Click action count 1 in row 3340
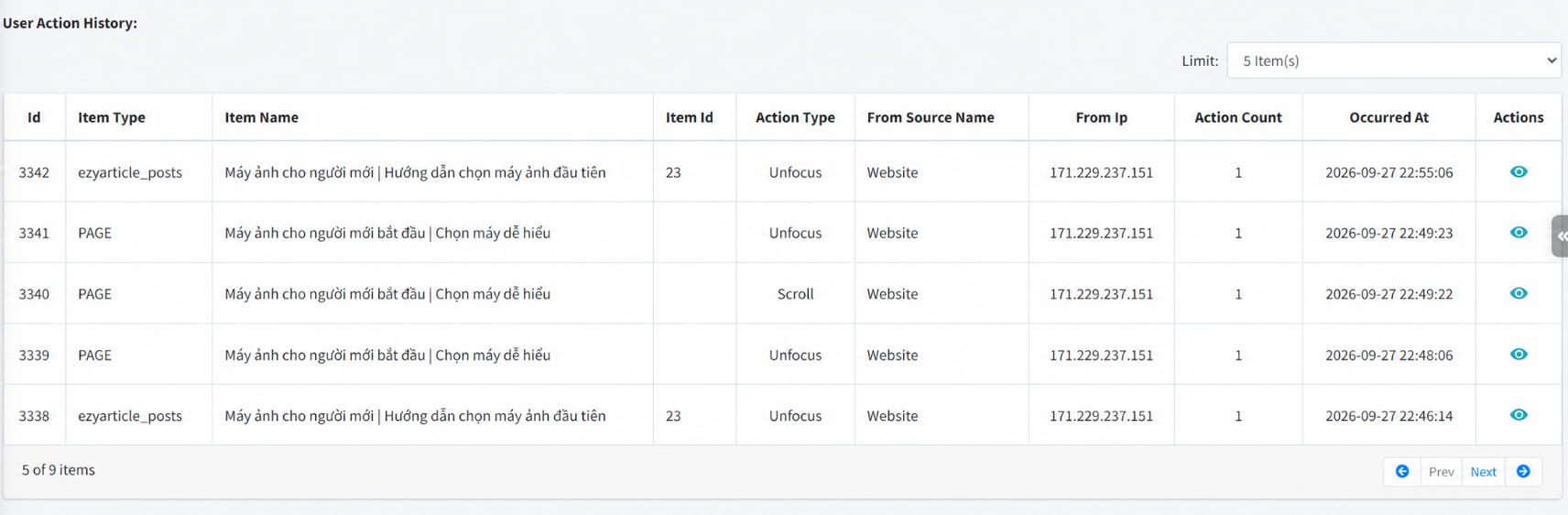This screenshot has width=1568, height=515. click(x=1238, y=294)
